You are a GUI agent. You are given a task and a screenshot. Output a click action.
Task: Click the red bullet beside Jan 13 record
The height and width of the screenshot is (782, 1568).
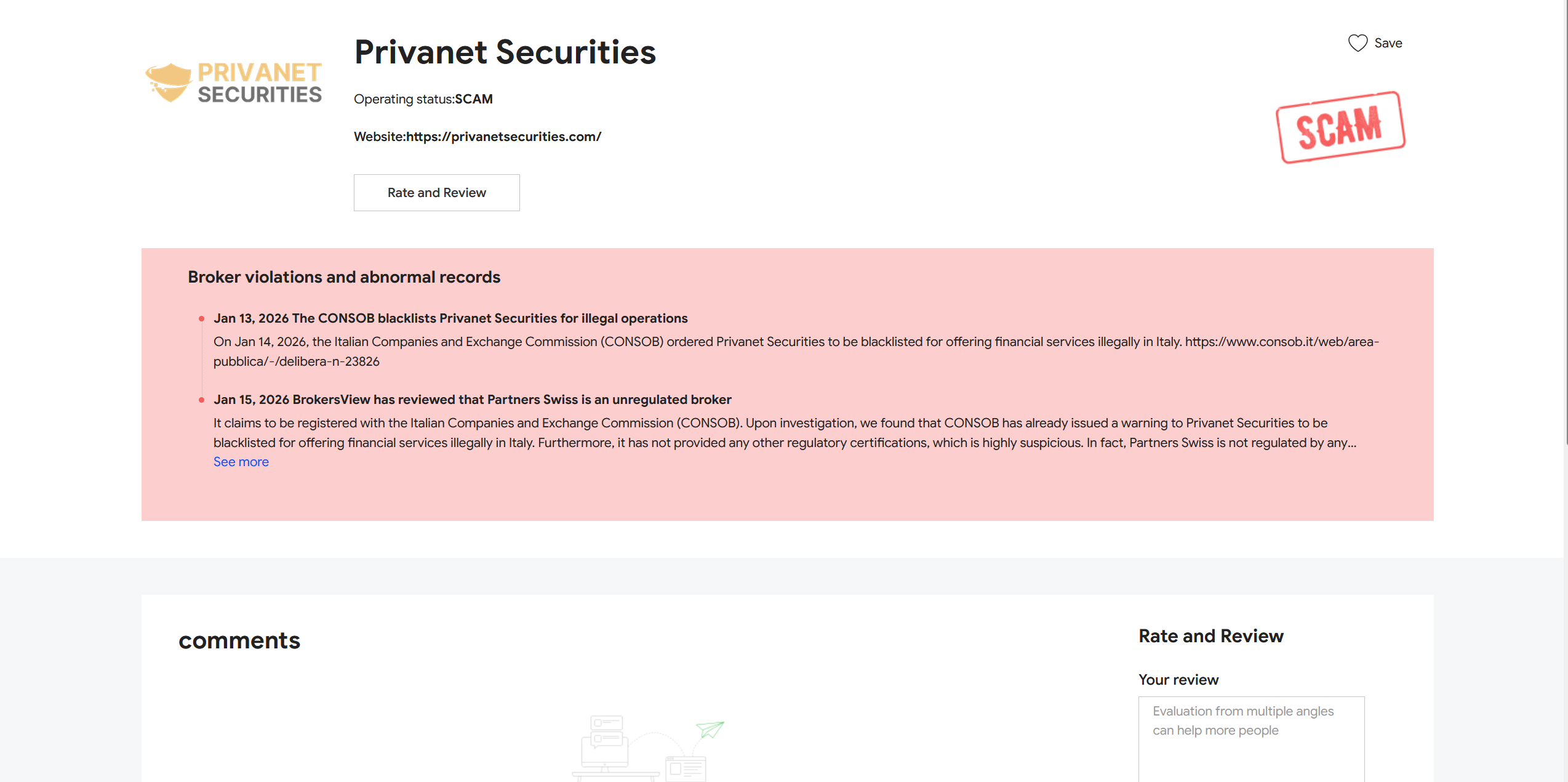pyautogui.click(x=201, y=319)
